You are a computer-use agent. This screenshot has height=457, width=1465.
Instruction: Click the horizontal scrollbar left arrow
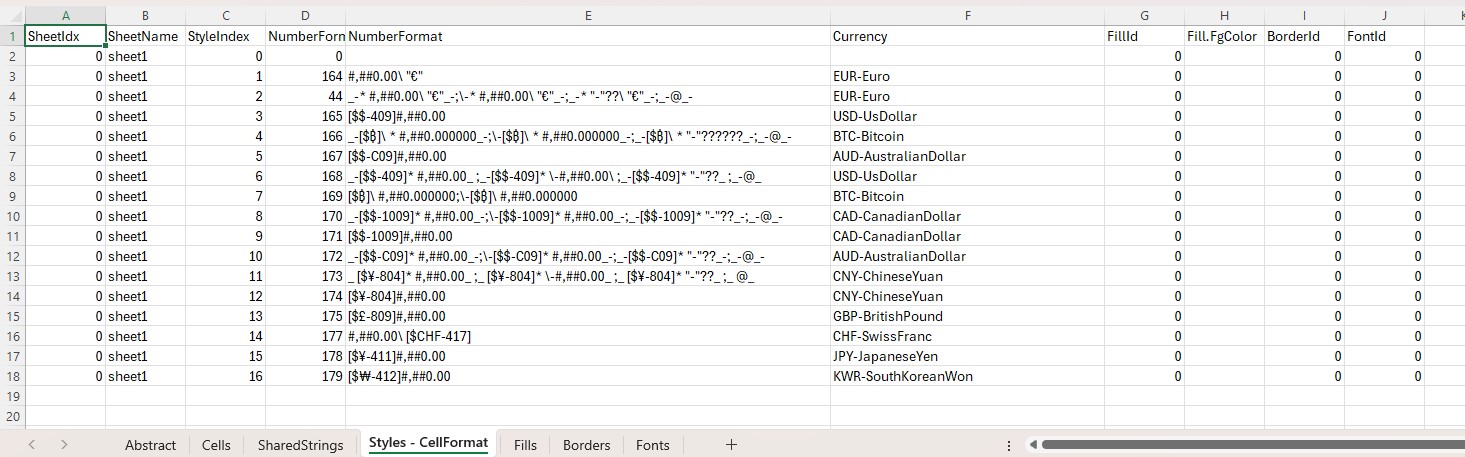pyautogui.click(x=1031, y=445)
